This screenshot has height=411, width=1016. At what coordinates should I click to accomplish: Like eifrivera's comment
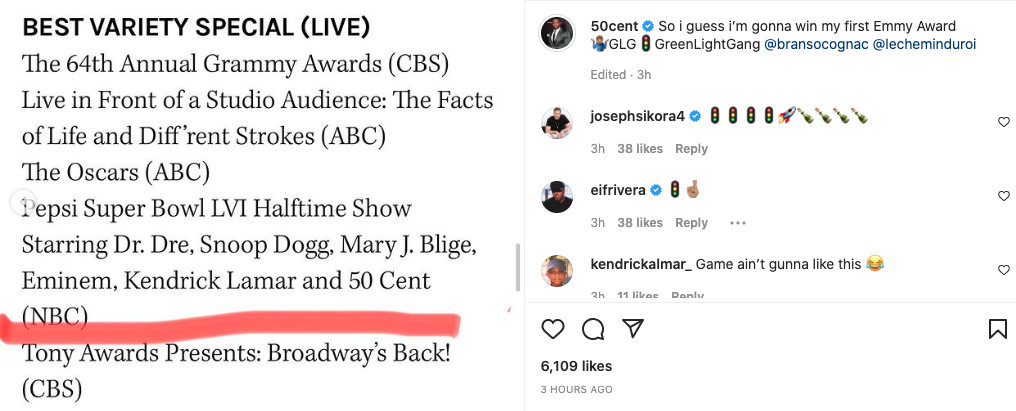click(x=1004, y=196)
